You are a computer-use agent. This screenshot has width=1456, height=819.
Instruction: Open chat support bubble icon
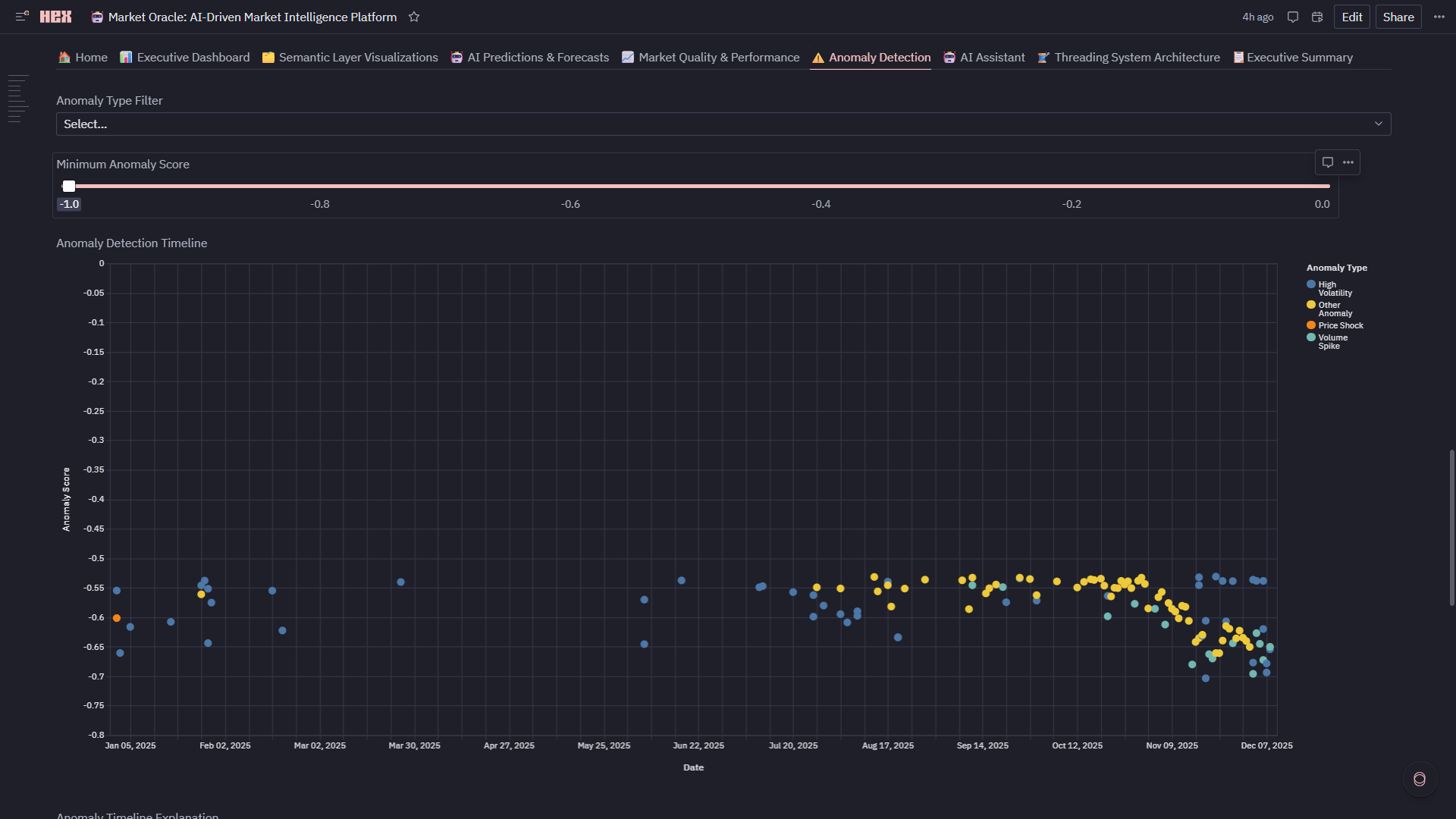[1420, 779]
